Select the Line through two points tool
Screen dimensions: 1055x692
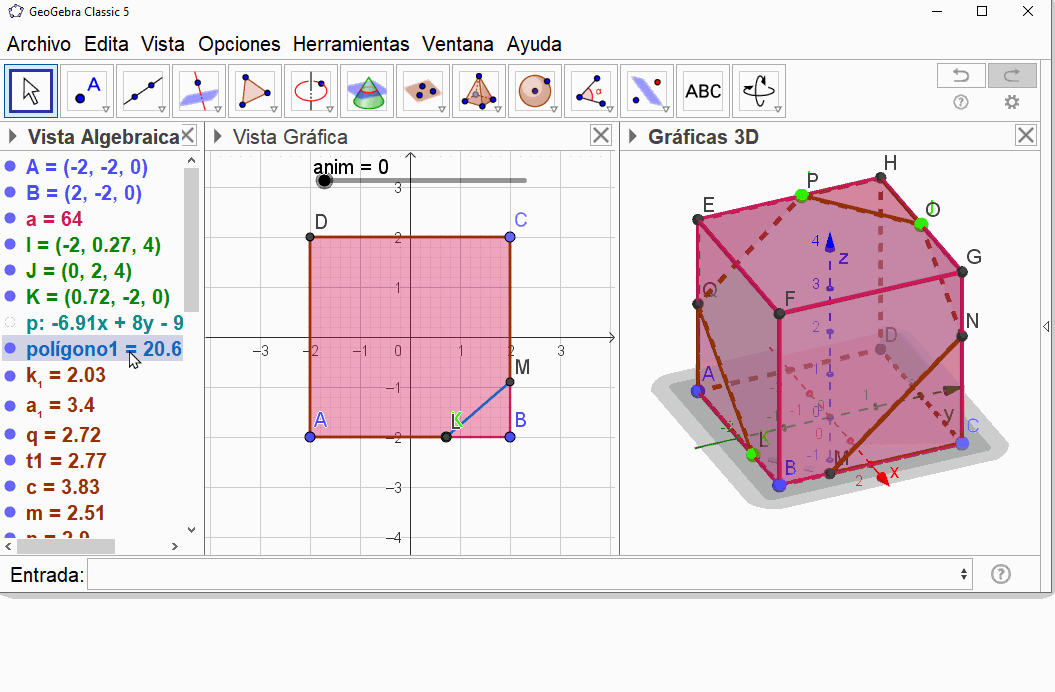click(x=143, y=91)
